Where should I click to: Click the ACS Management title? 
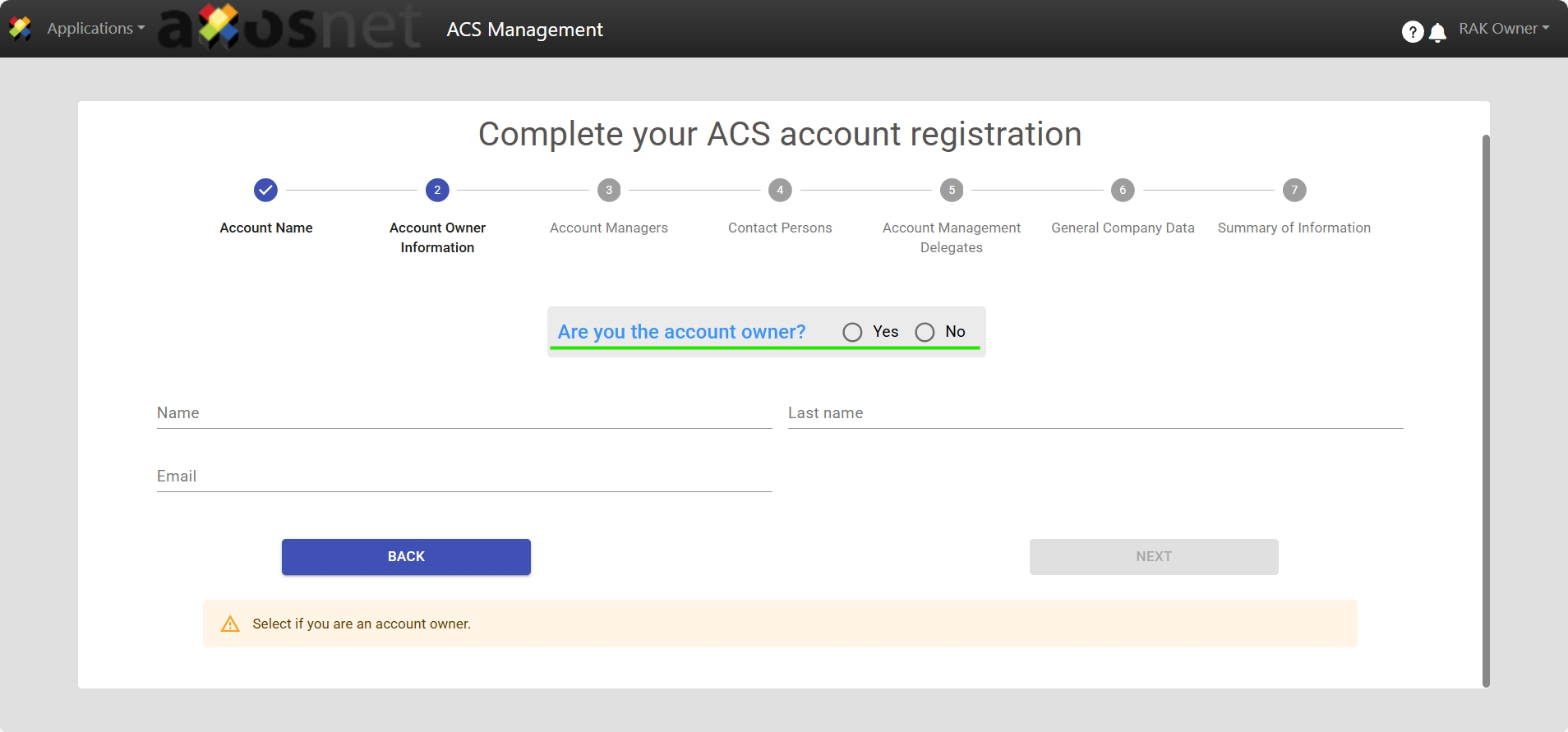click(x=524, y=30)
